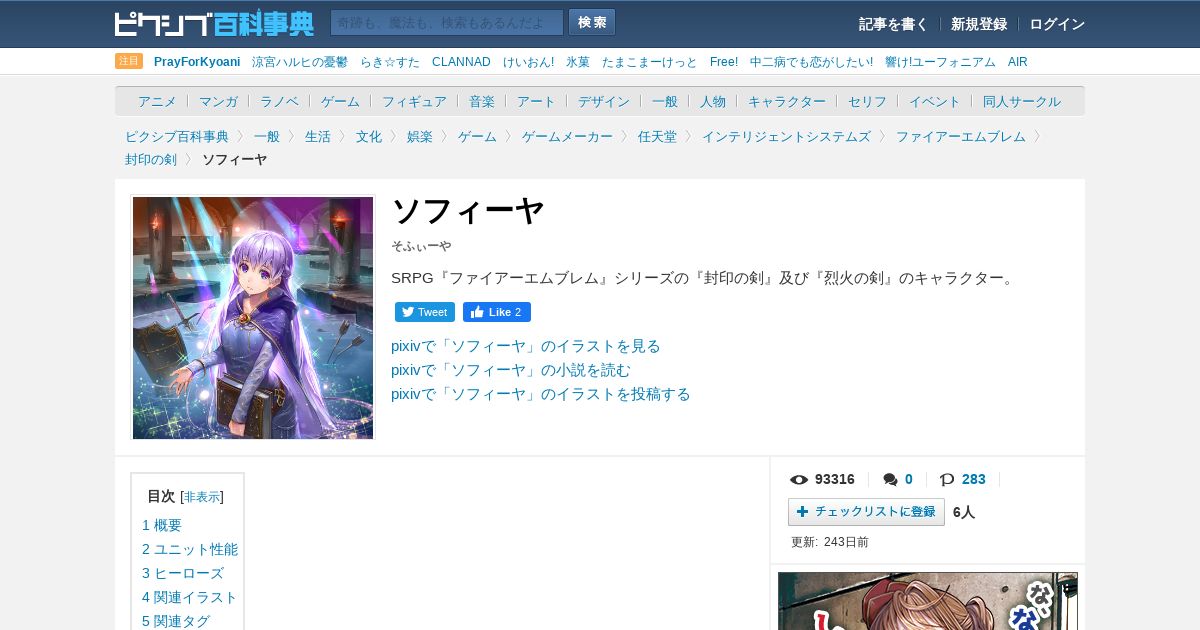1200x630 pixels.
Task: Select the デザイン category tab
Action: (x=604, y=101)
